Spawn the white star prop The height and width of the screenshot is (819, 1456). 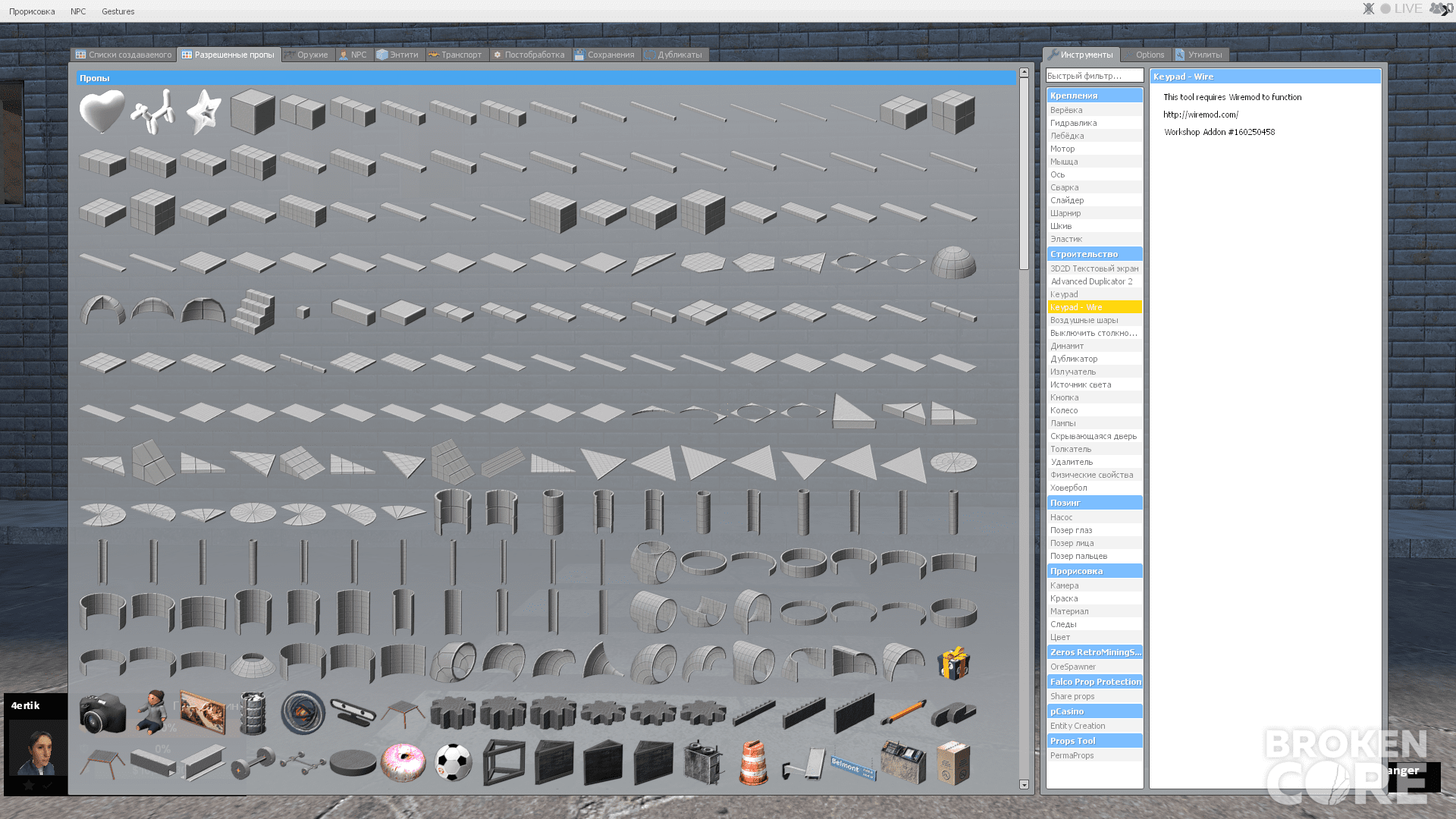(x=202, y=112)
